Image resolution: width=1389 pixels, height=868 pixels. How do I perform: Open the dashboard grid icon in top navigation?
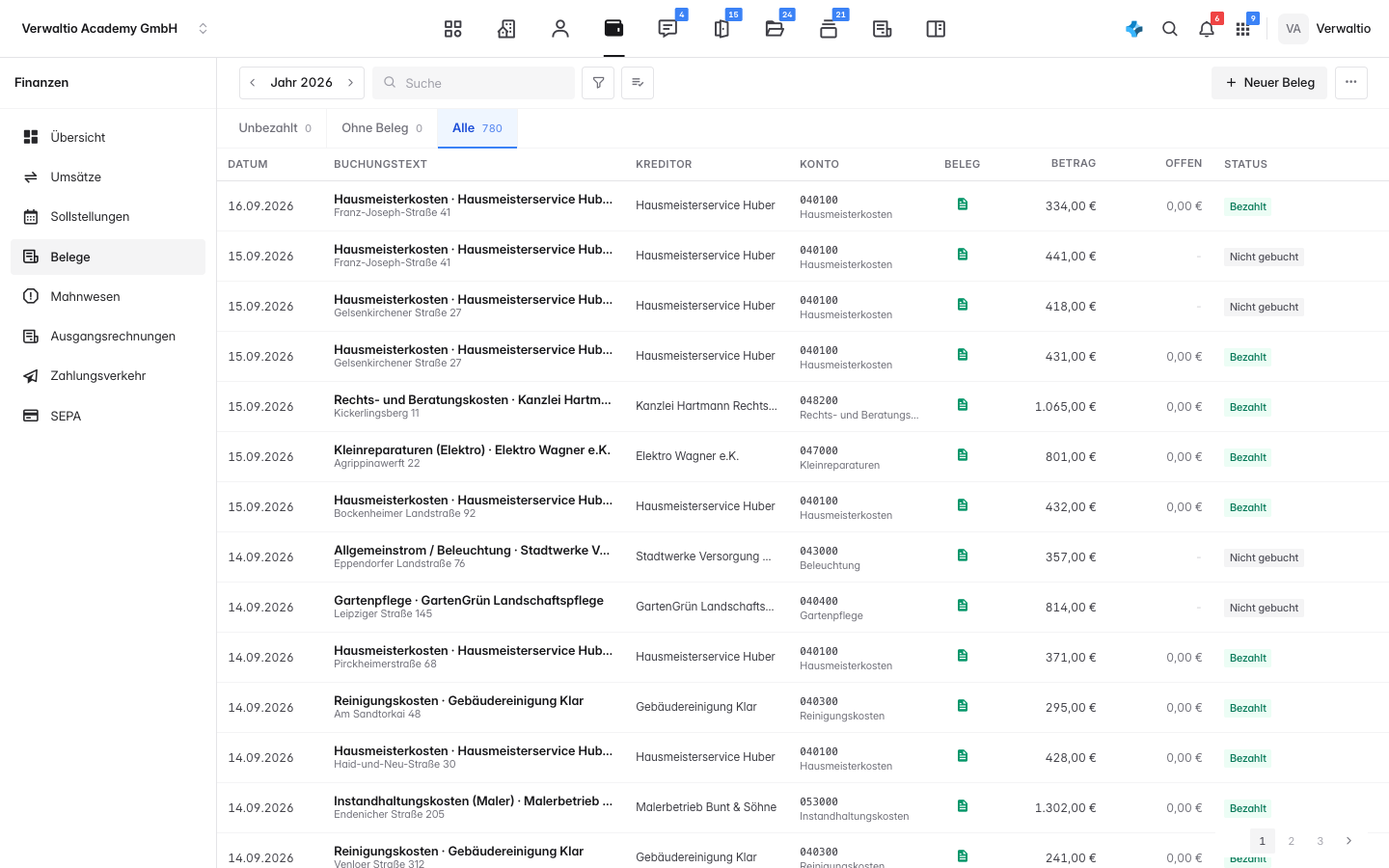[452, 29]
